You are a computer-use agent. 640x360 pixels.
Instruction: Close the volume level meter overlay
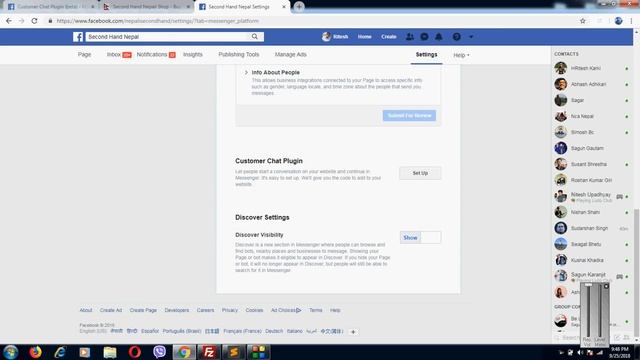coord(606,286)
